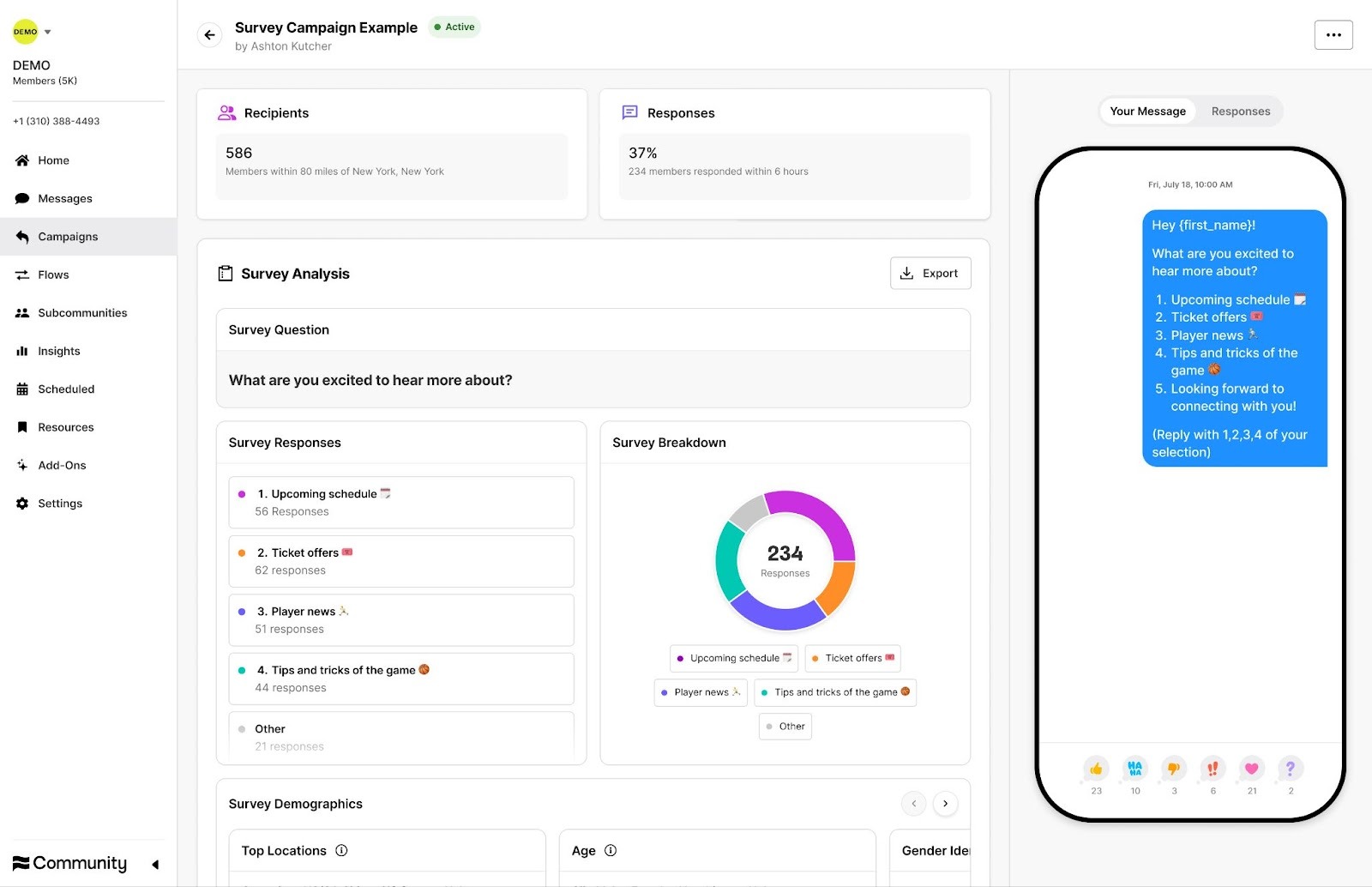1372x887 pixels.
Task: Click the info icon beside Top Locations
Action: [341, 851]
